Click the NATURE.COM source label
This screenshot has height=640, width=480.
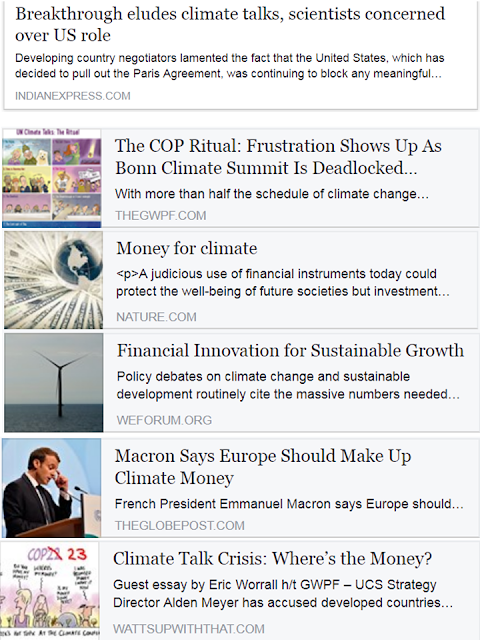156,317
